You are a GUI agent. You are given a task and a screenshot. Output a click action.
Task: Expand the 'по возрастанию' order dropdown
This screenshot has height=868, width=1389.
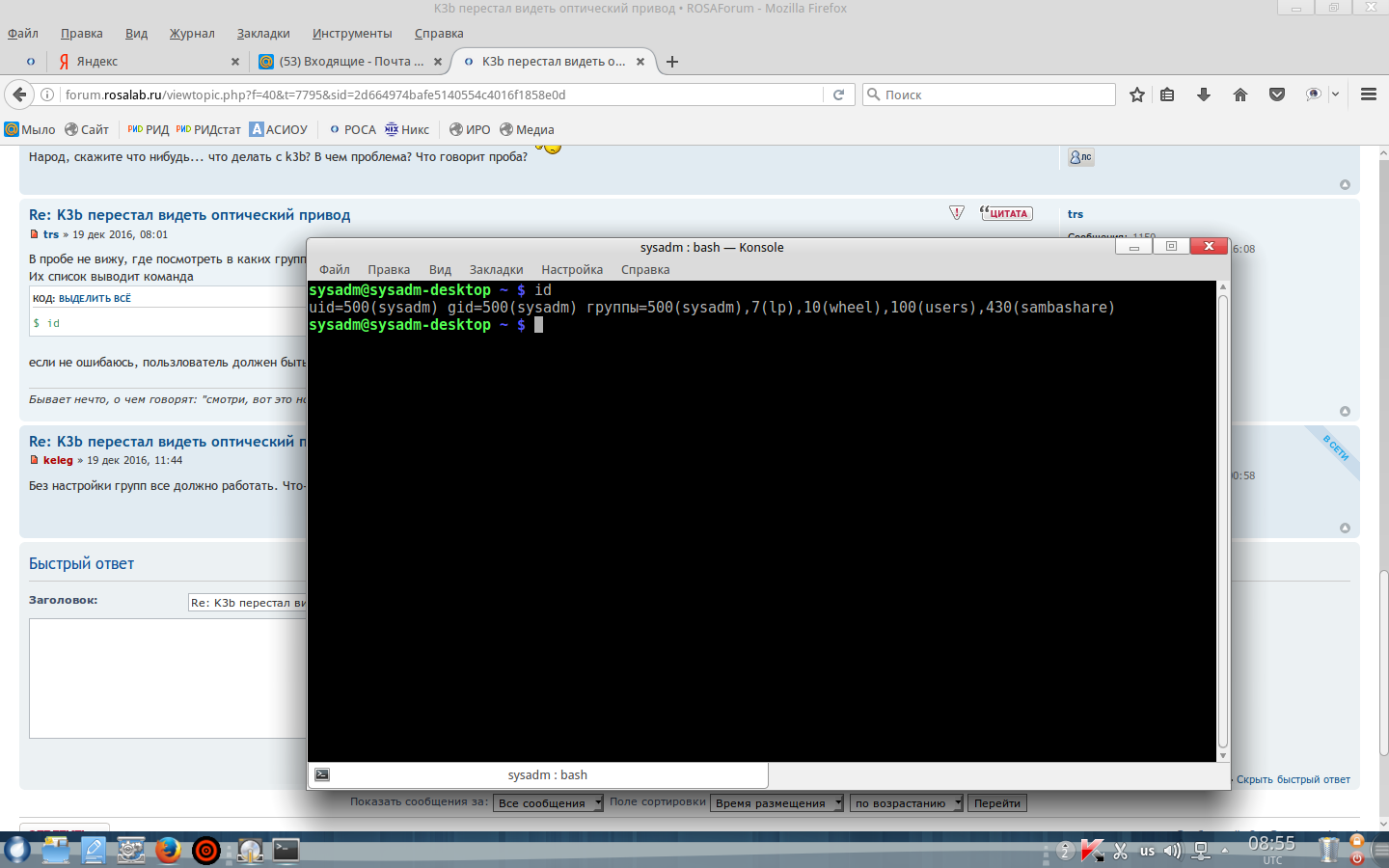coord(906,803)
